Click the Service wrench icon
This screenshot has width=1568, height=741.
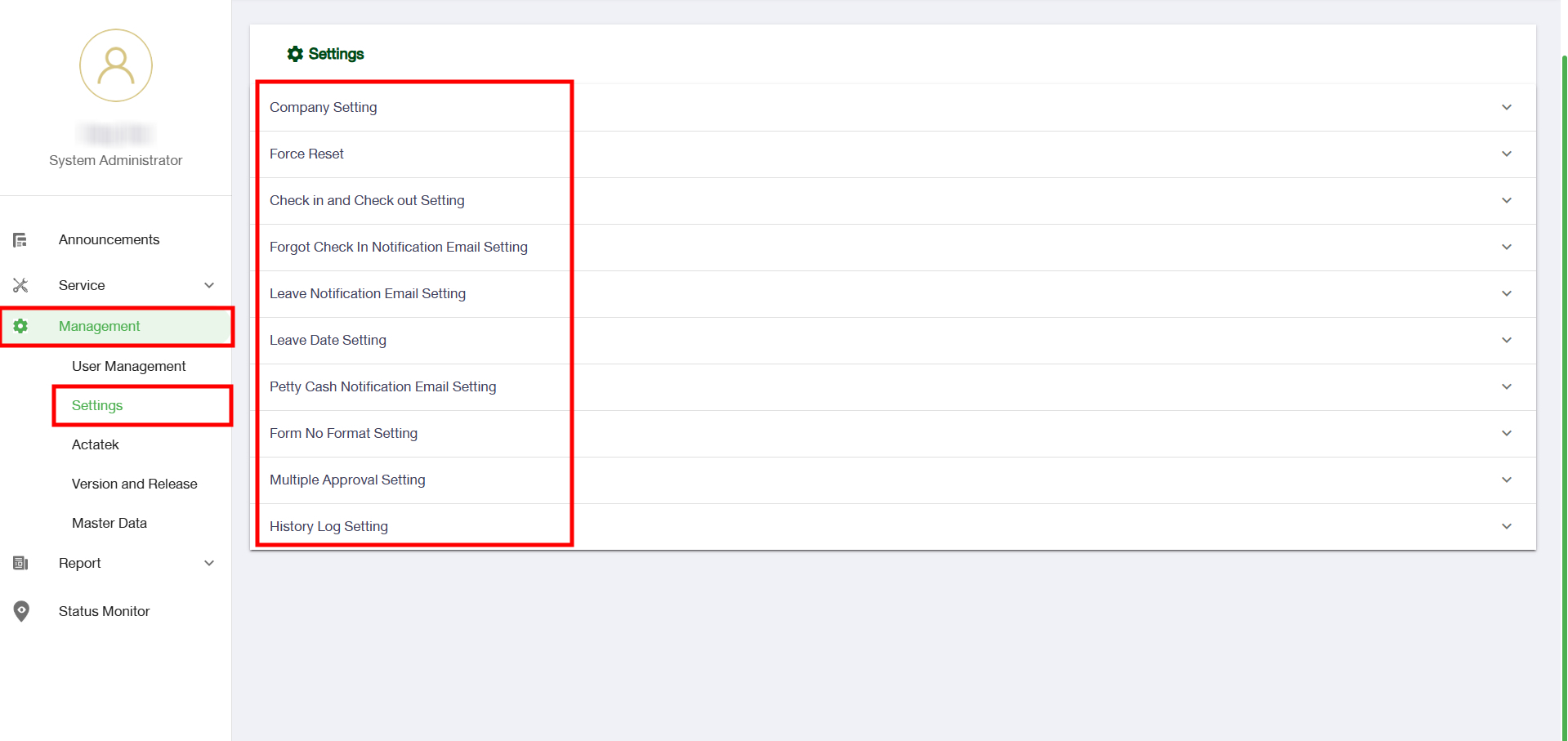(x=20, y=285)
